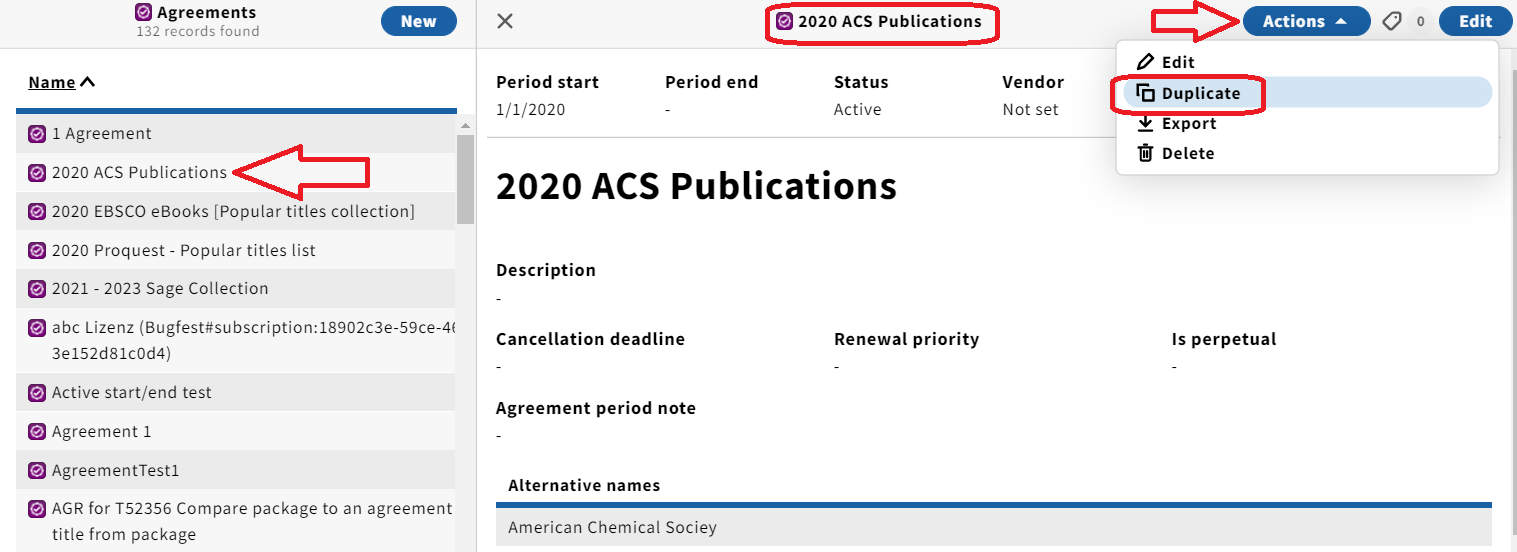The height and width of the screenshot is (552, 1517).
Task: Click the icon beside 2020 Proquest row
Action: click(x=37, y=251)
